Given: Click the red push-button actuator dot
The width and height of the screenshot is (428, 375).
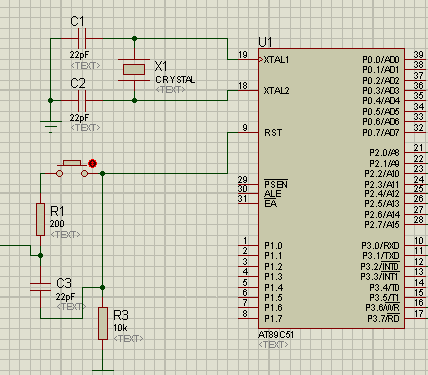Looking at the screenshot, I should (92, 163).
